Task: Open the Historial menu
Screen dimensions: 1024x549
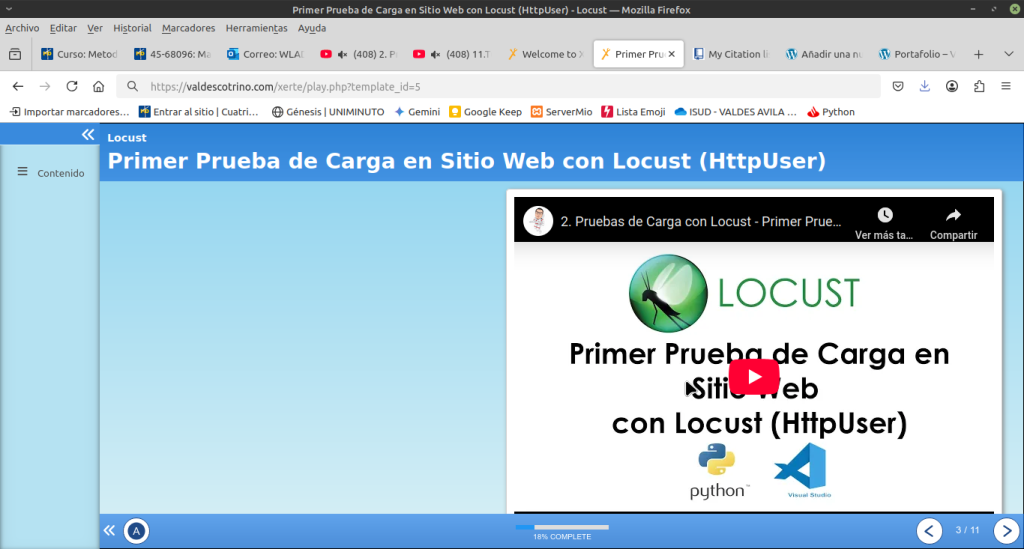Action: pyautogui.click(x=132, y=28)
